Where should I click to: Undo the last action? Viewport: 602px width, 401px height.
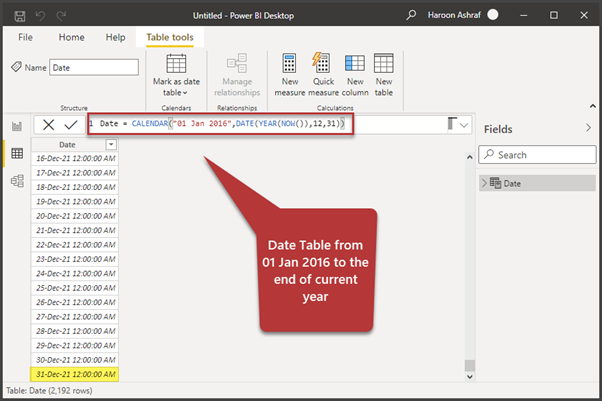(x=40, y=16)
